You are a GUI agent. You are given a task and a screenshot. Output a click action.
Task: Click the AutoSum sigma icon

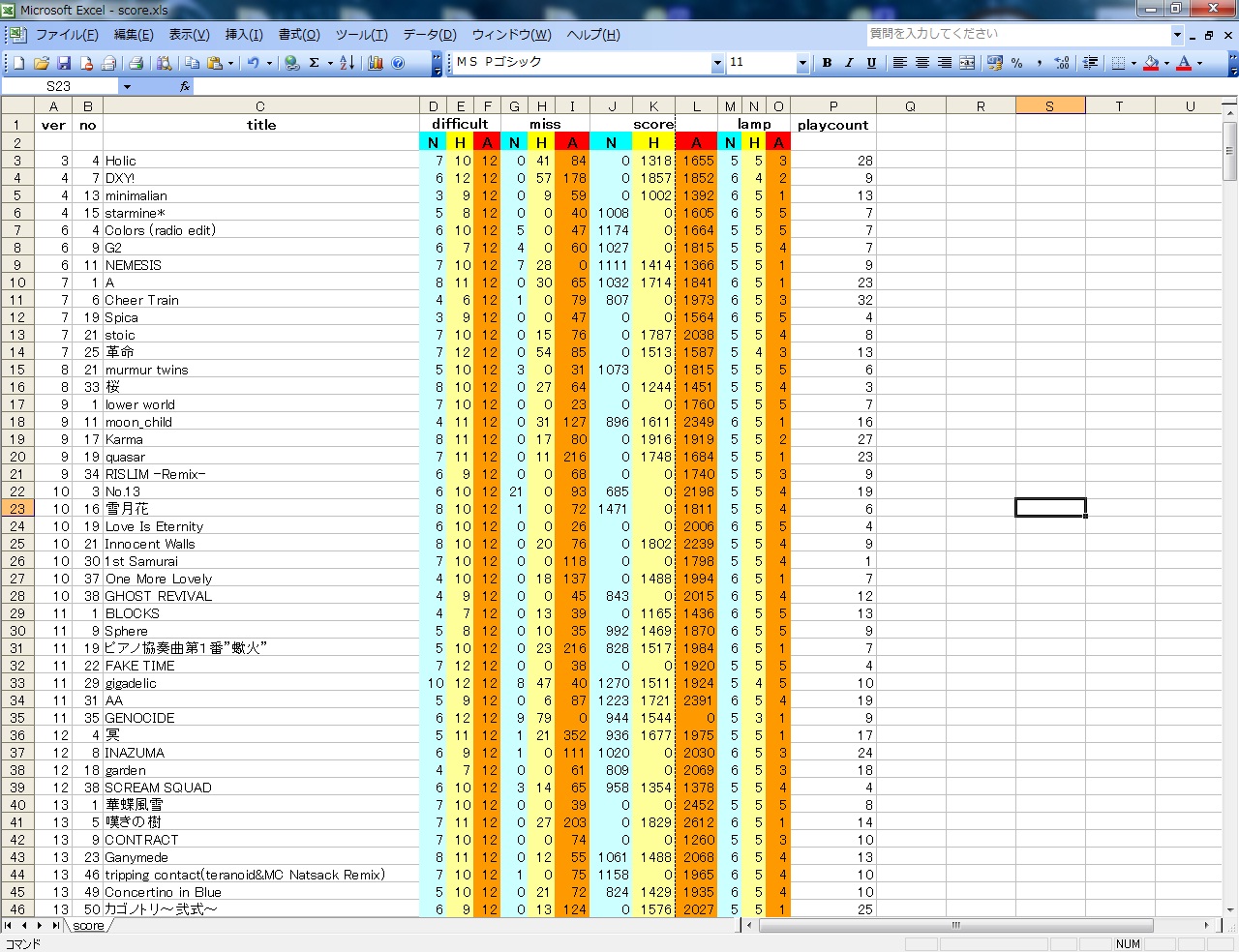click(314, 63)
